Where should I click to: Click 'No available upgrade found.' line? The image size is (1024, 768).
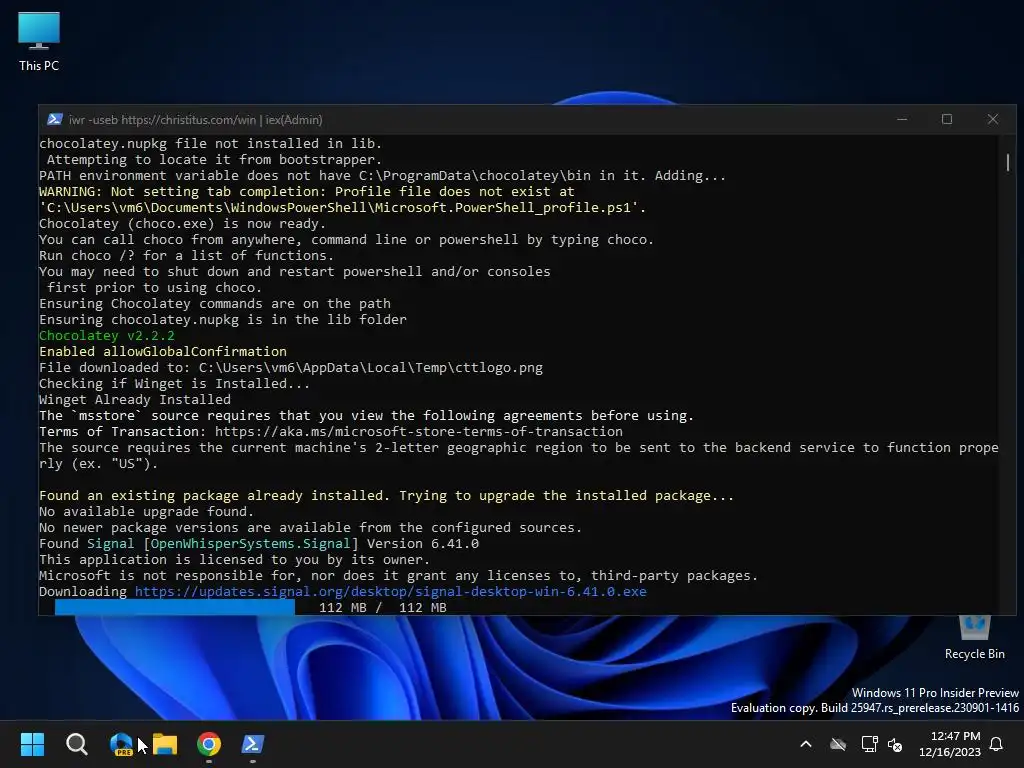click(x=146, y=511)
